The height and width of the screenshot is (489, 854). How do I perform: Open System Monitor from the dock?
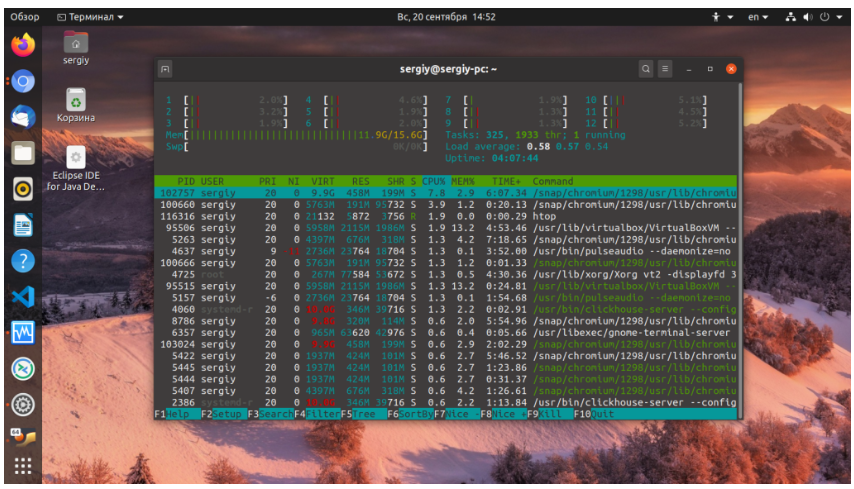coord(23,333)
